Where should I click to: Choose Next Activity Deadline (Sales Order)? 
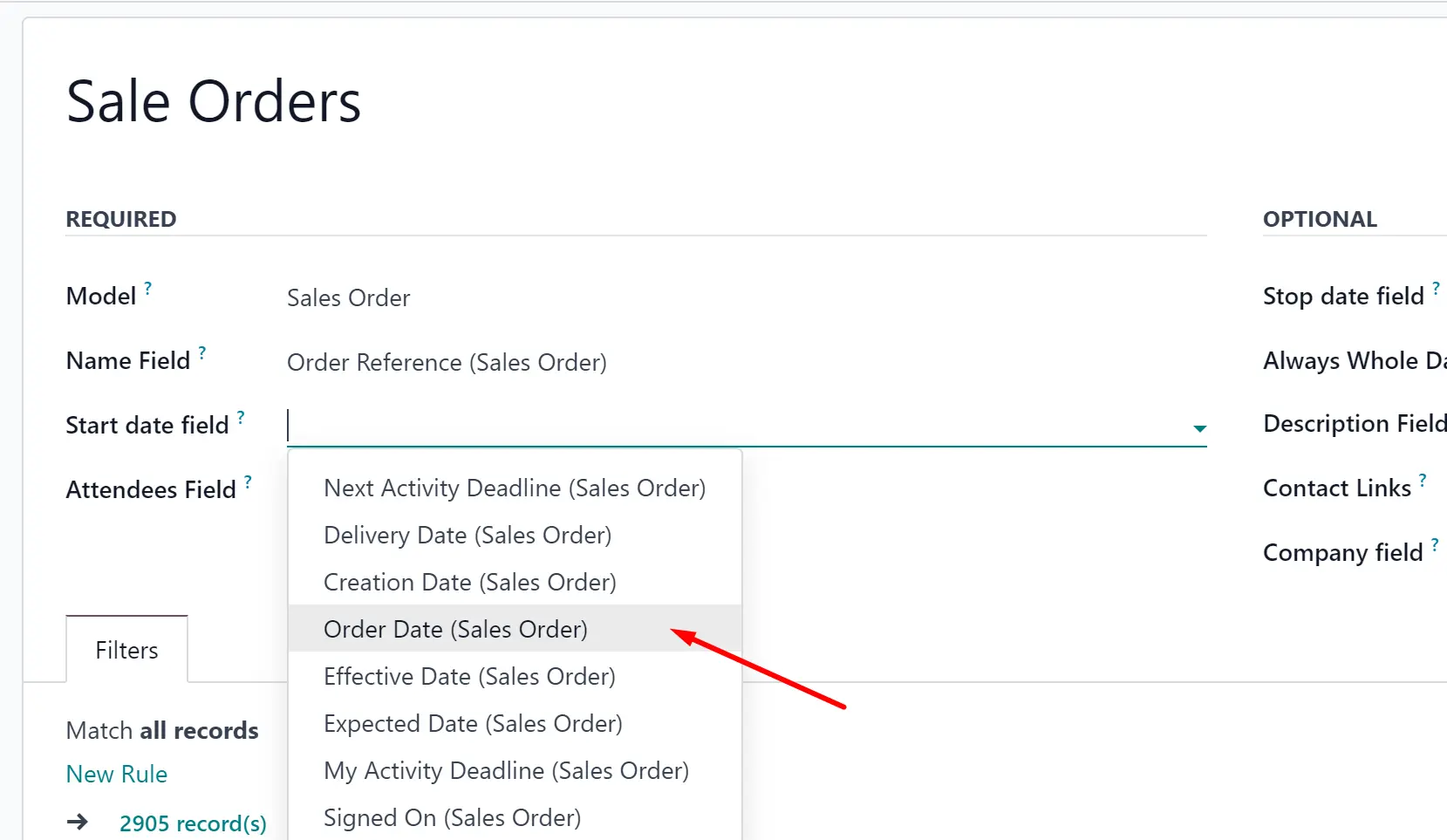pyautogui.click(x=515, y=488)
